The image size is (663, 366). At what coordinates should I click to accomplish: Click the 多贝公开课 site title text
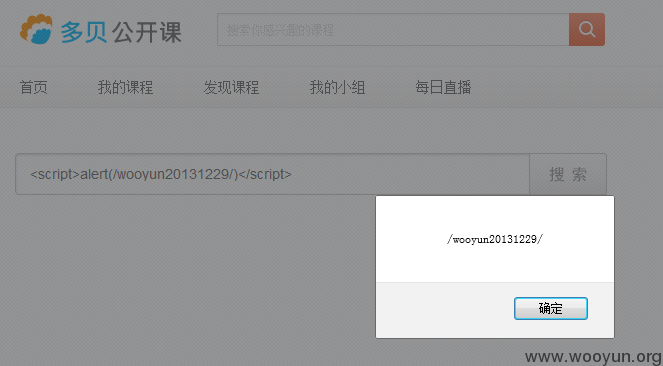tap(121, 32)
